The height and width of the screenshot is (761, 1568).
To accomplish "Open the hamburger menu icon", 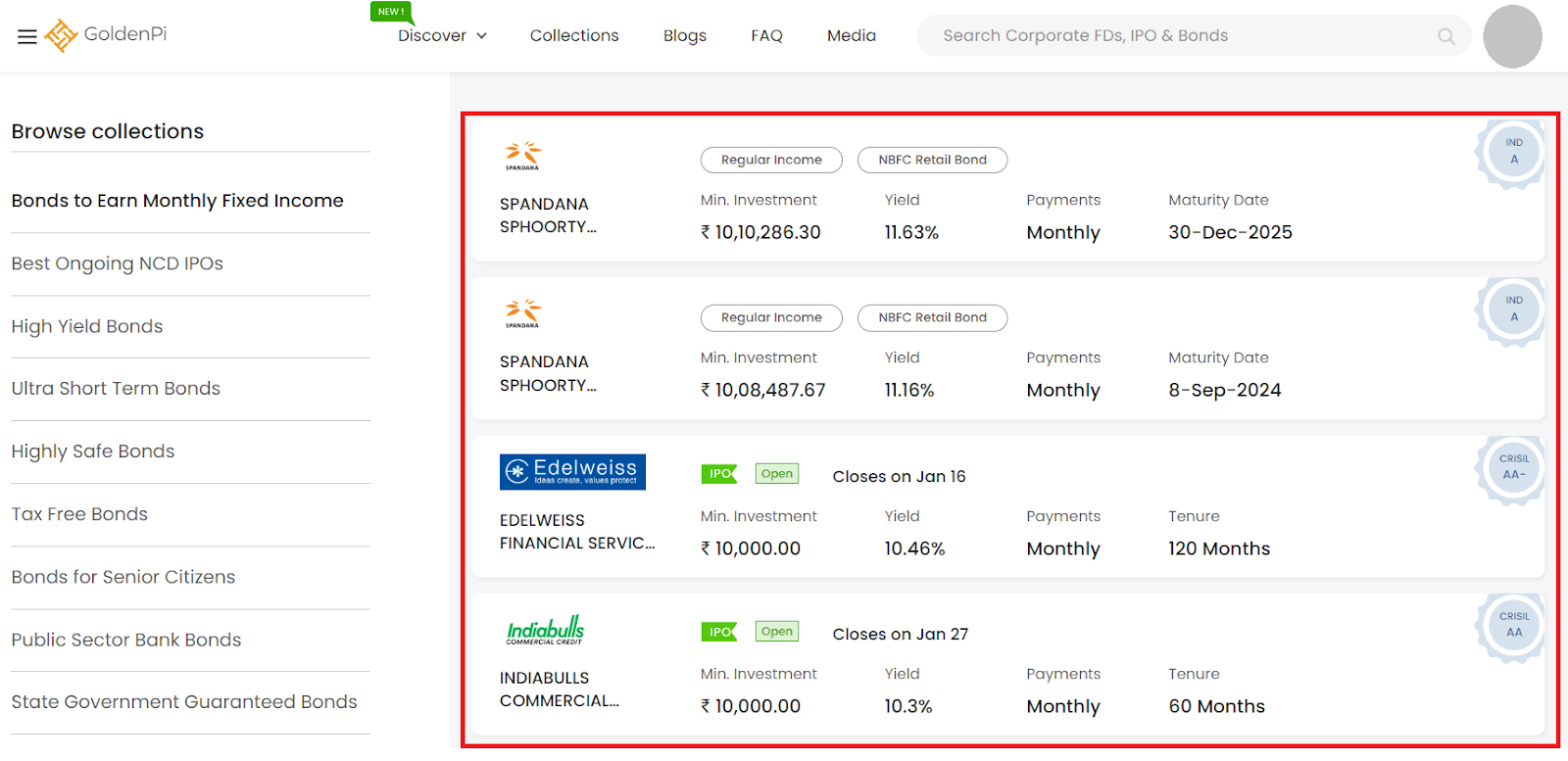I will click(27, 36).
